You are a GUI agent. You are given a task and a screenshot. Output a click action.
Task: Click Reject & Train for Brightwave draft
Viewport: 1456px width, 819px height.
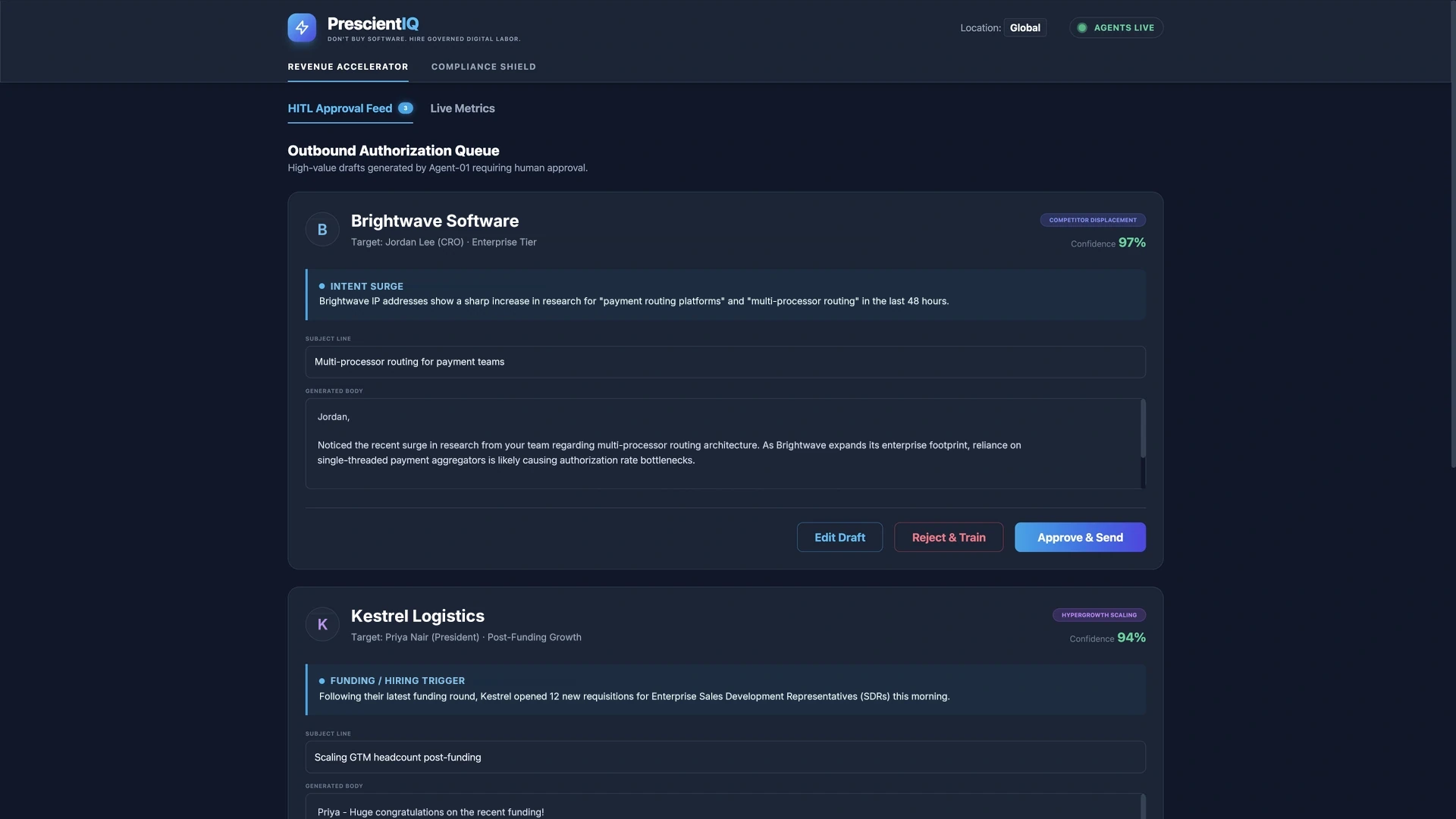949,537
